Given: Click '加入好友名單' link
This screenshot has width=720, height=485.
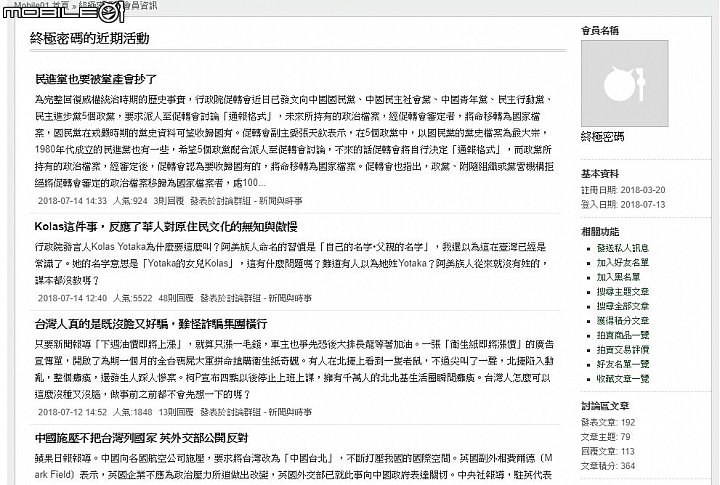Looking at the screenshot, I should [x=623, y=263].
